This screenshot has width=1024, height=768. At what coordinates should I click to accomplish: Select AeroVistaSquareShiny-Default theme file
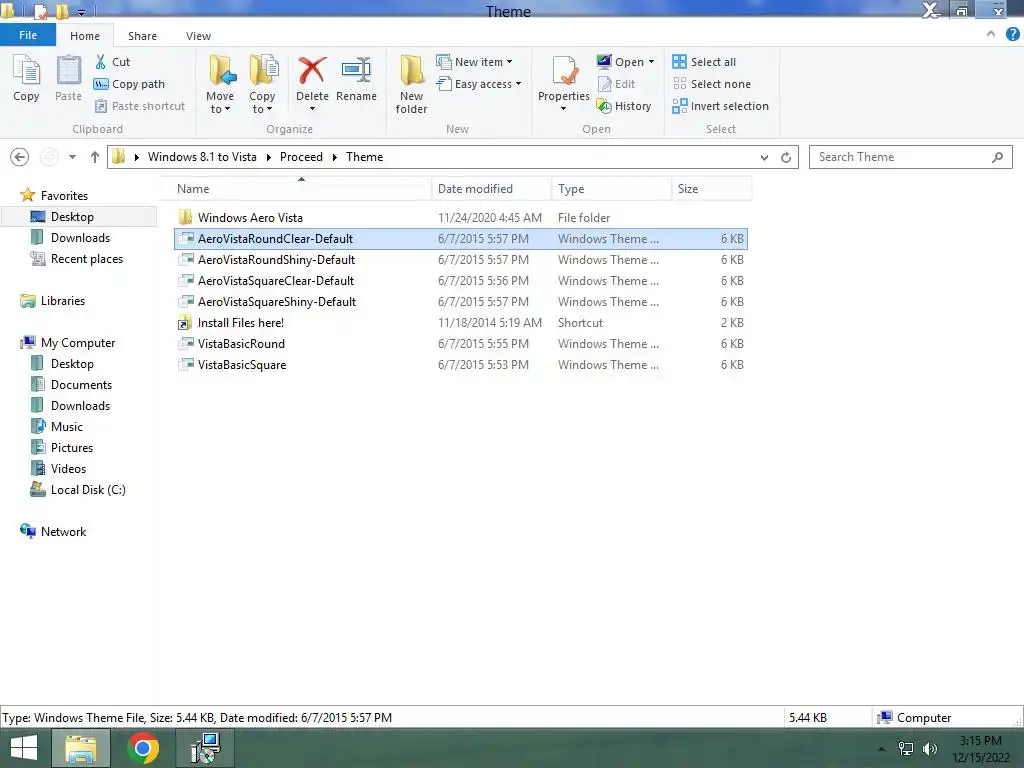460,302
